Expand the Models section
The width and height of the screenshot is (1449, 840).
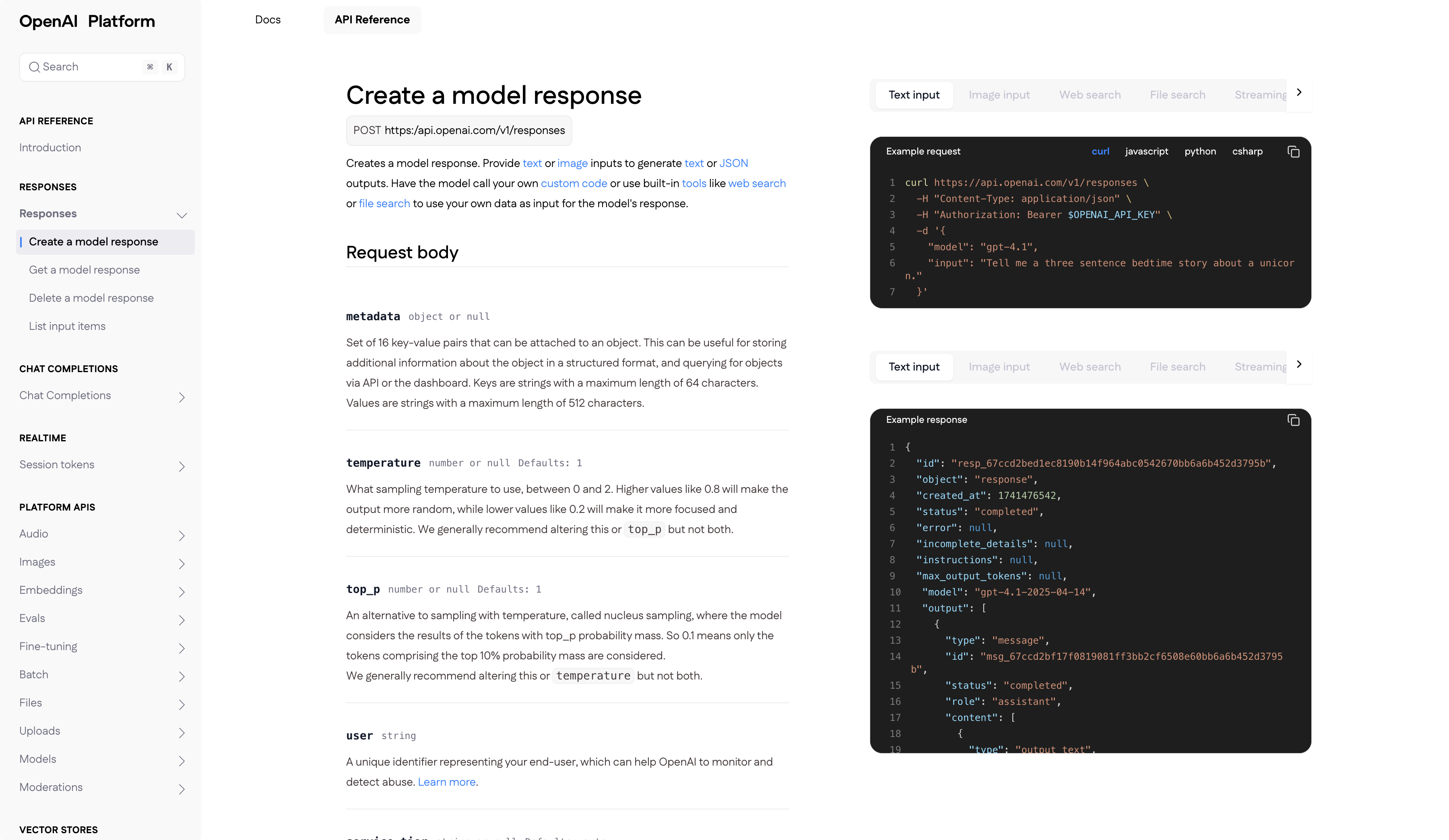click(x=182, y=761)
